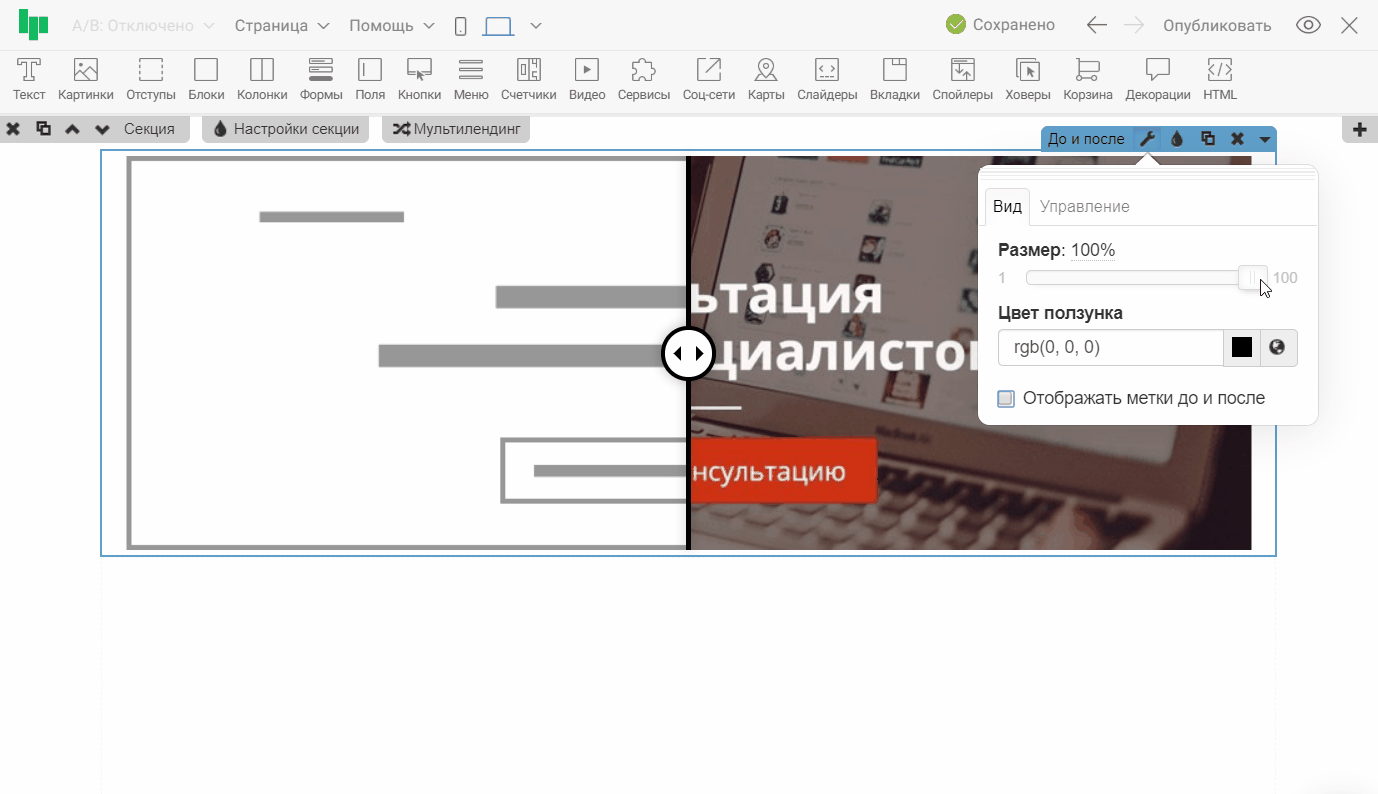Click the Корзина cart widget icon
Viewport: 1378px width, 794px height.
click(1087, 79)
